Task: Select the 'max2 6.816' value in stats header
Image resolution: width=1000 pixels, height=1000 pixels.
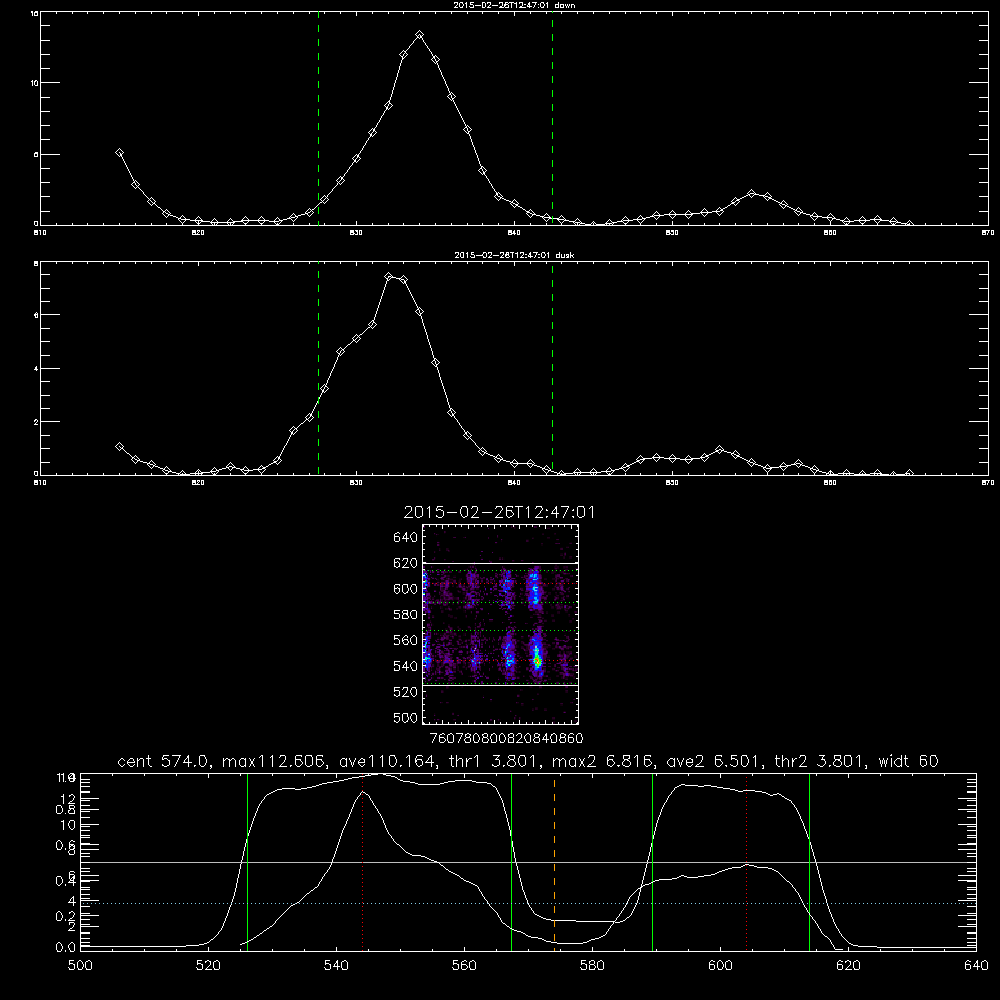Action: pyautogui.click(x=603, y=761)
